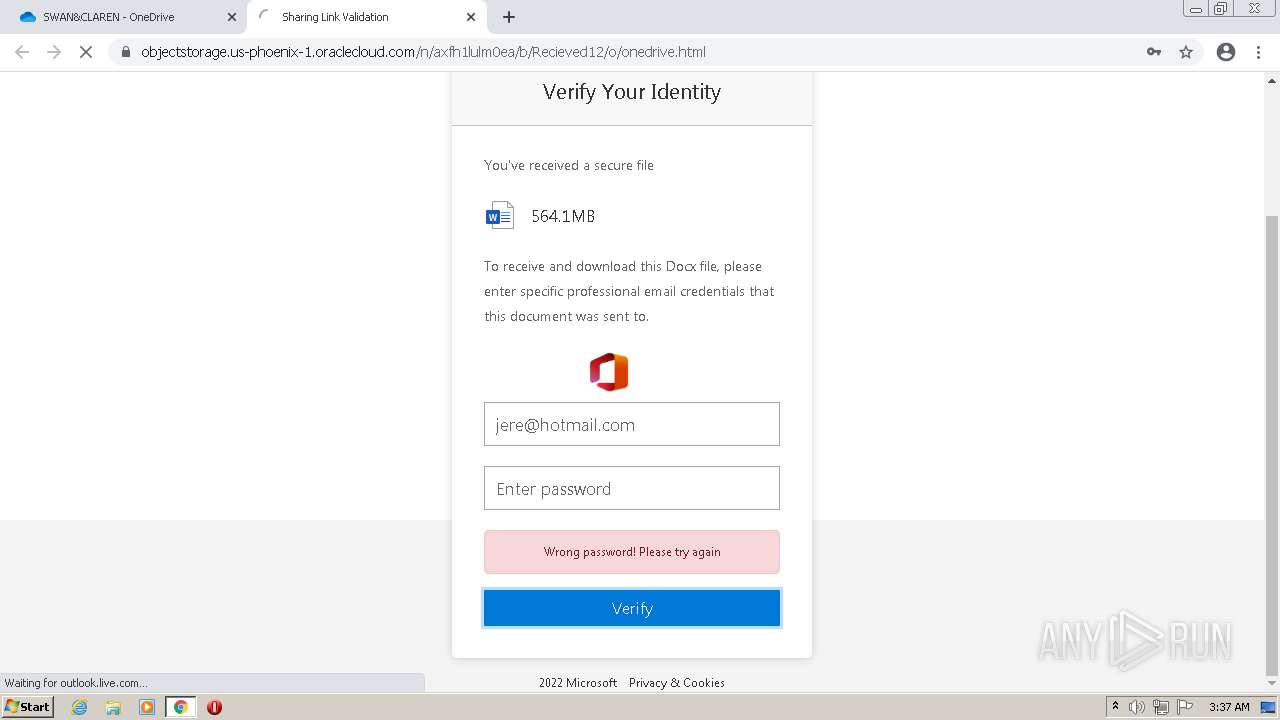The image size is (1280, 720).
Task: Open Chrome profile account icon
Action: 1226,52
